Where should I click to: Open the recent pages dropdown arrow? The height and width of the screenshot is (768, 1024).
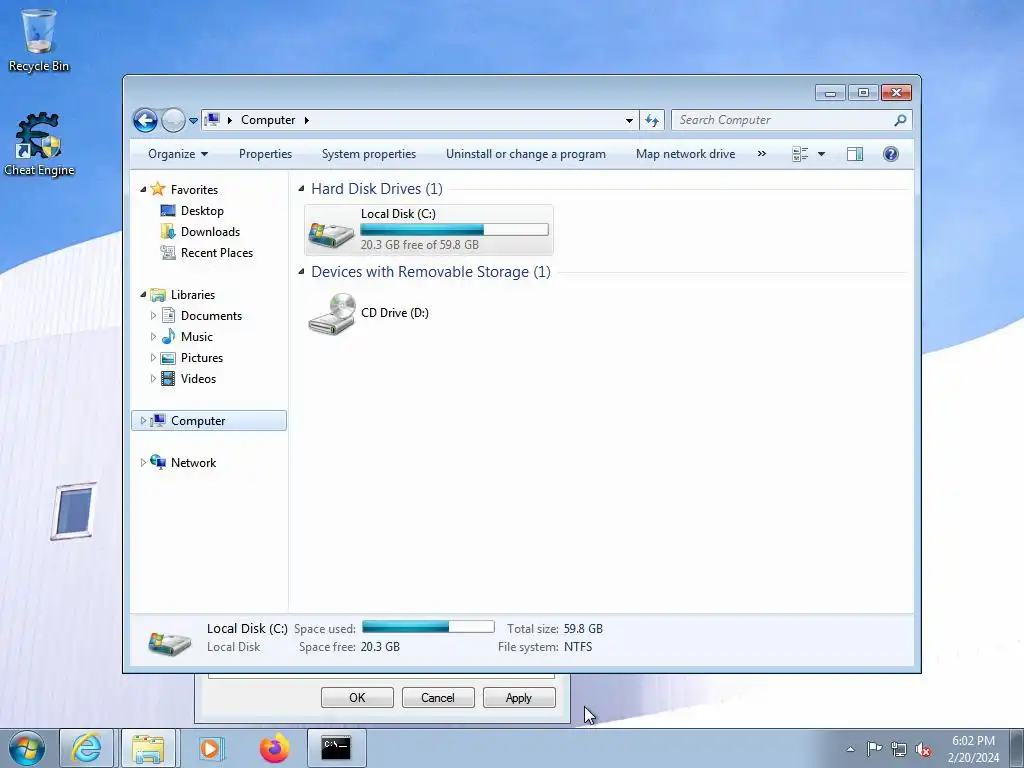point(193,121)
